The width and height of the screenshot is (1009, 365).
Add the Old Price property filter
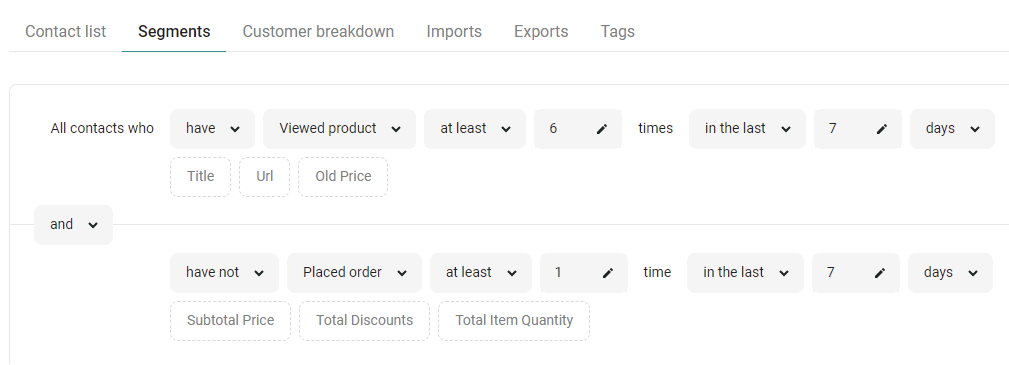coord(343,176)
